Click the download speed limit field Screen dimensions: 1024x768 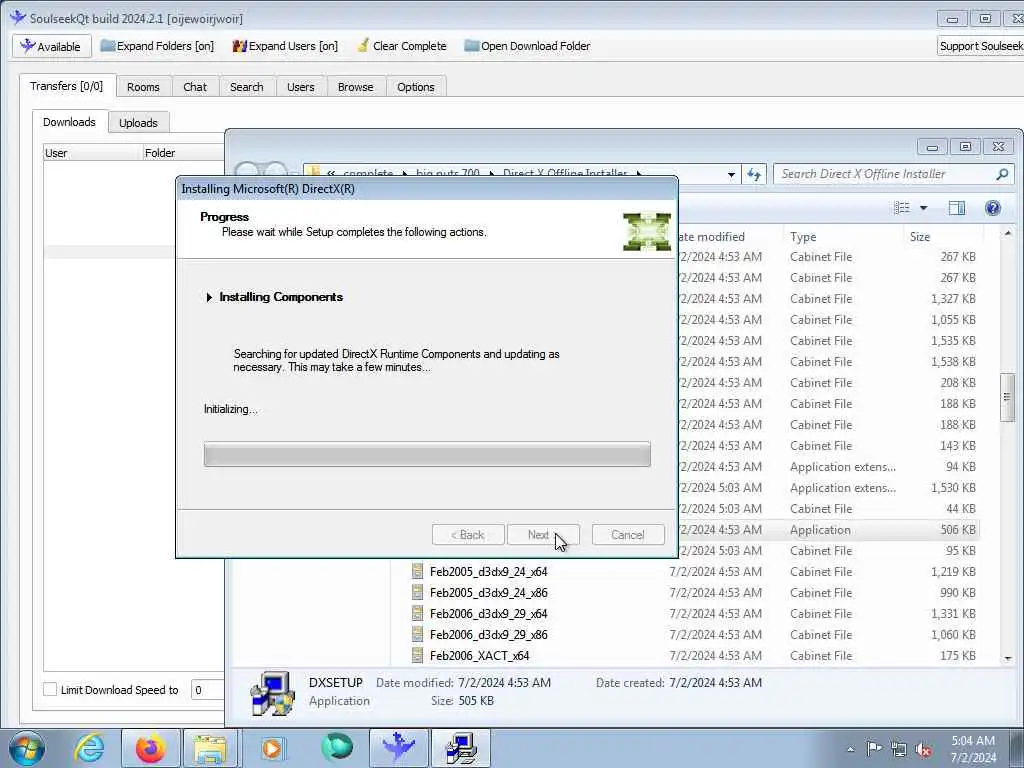pyautogui.click(x=208, y=690)
